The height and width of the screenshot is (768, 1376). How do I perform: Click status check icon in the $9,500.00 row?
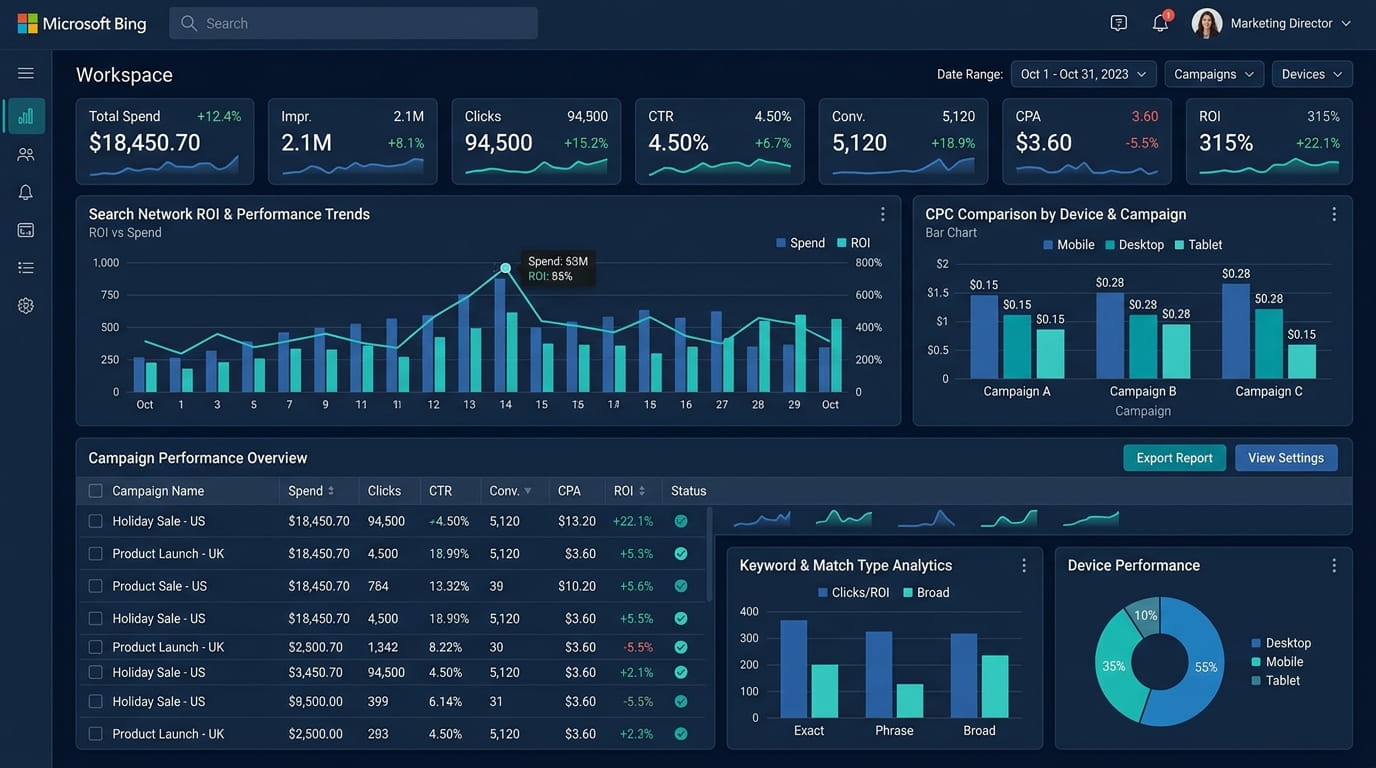[x=681, y=702]
